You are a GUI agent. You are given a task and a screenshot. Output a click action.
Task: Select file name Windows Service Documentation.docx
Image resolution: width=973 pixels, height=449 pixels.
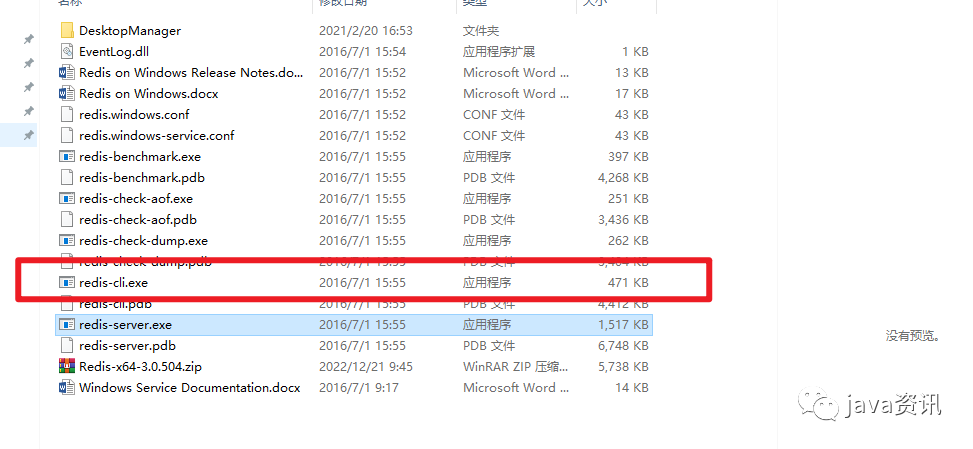click(x=190, y=388)
